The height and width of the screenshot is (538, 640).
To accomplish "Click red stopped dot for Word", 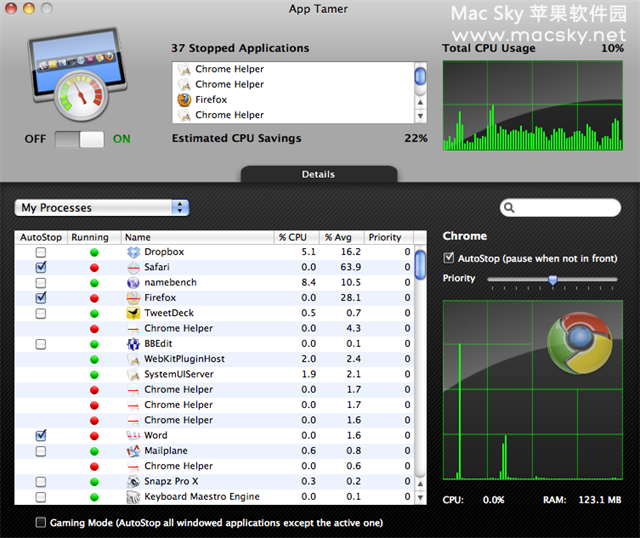I will pyautogui.click(x=94, y=436).
